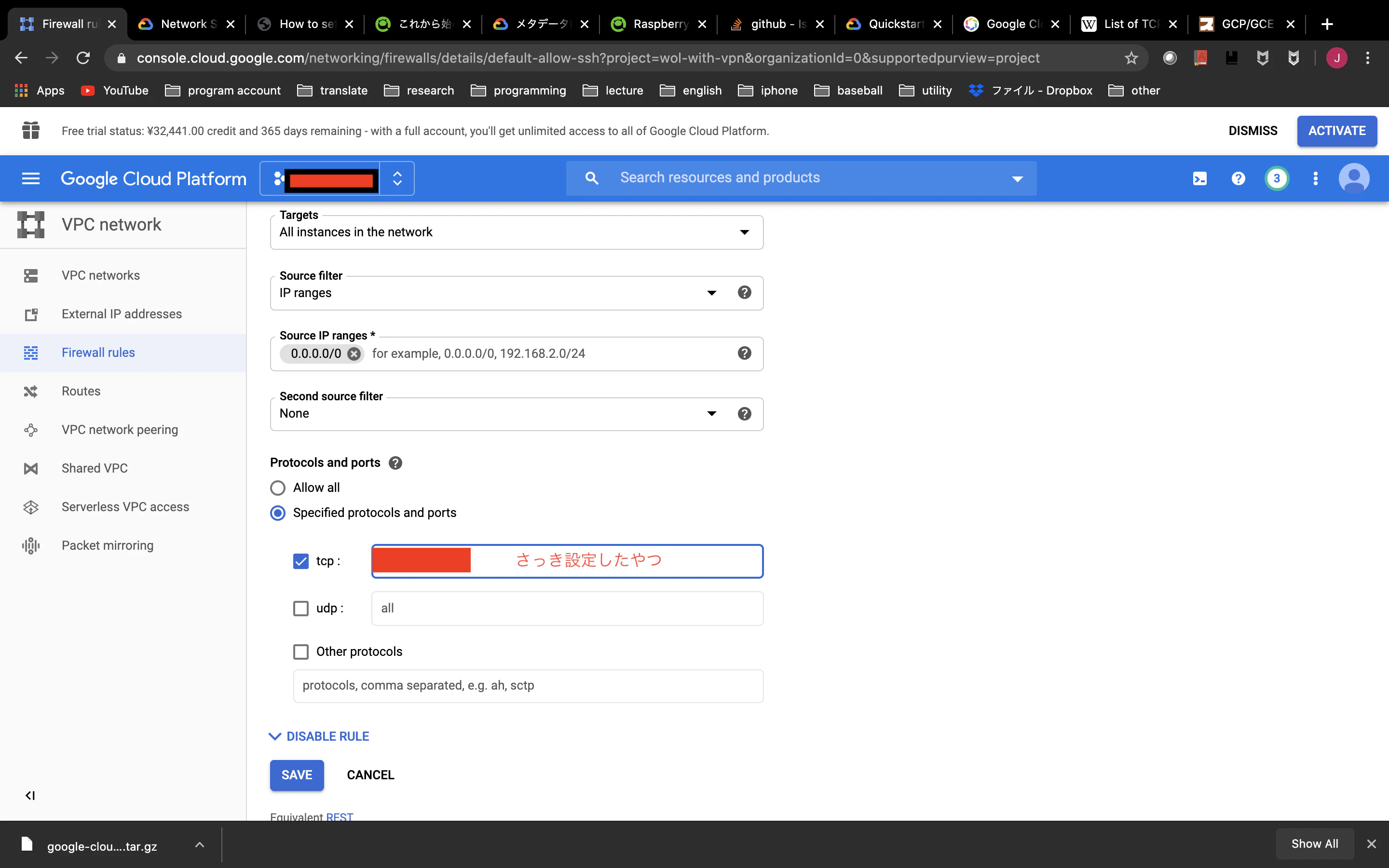This screenshot has width=1389, height=868.
Task: Select the Allow all radio button
Action: tap(278, 488)
